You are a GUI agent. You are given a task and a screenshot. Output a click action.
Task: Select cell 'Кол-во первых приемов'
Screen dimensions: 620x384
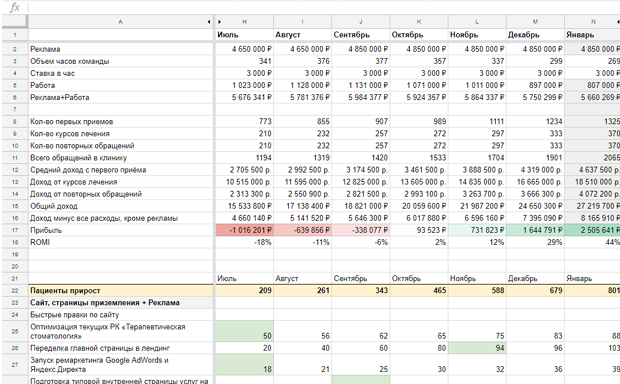click(x=121, y=121)
